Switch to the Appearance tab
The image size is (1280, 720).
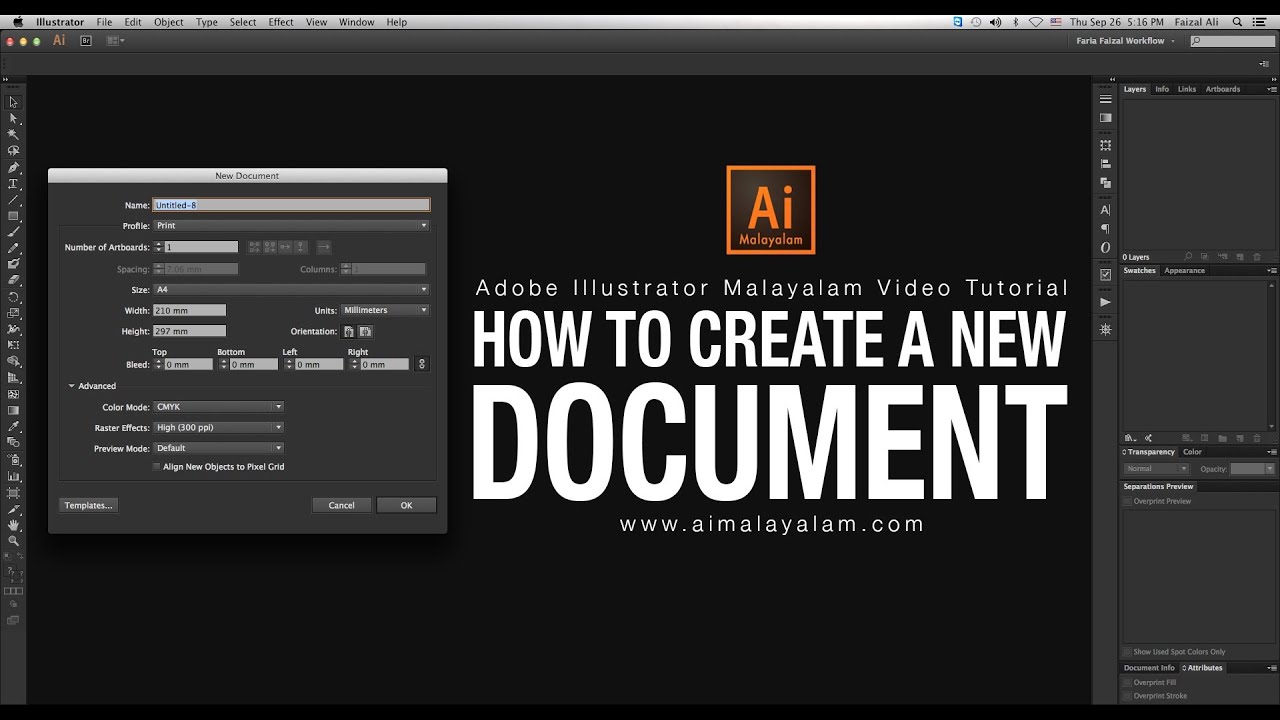1185,271
